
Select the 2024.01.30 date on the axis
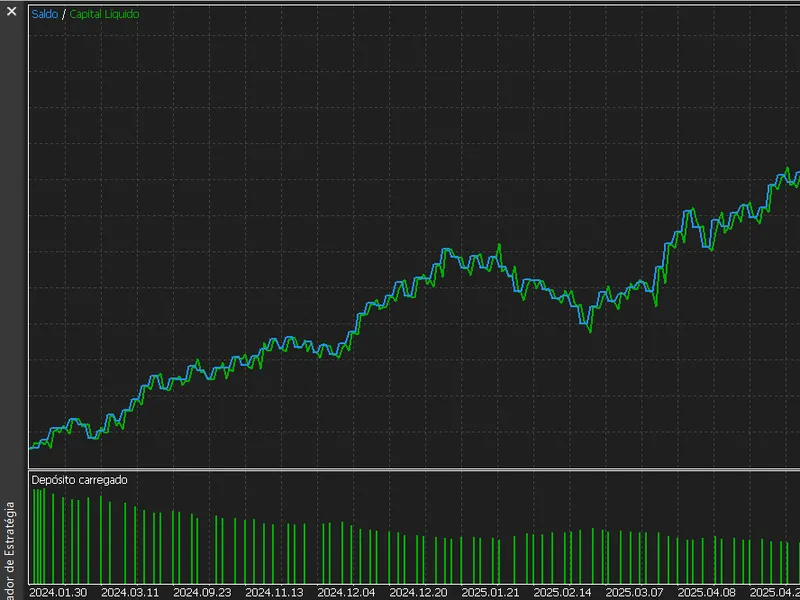coord(58,593)
